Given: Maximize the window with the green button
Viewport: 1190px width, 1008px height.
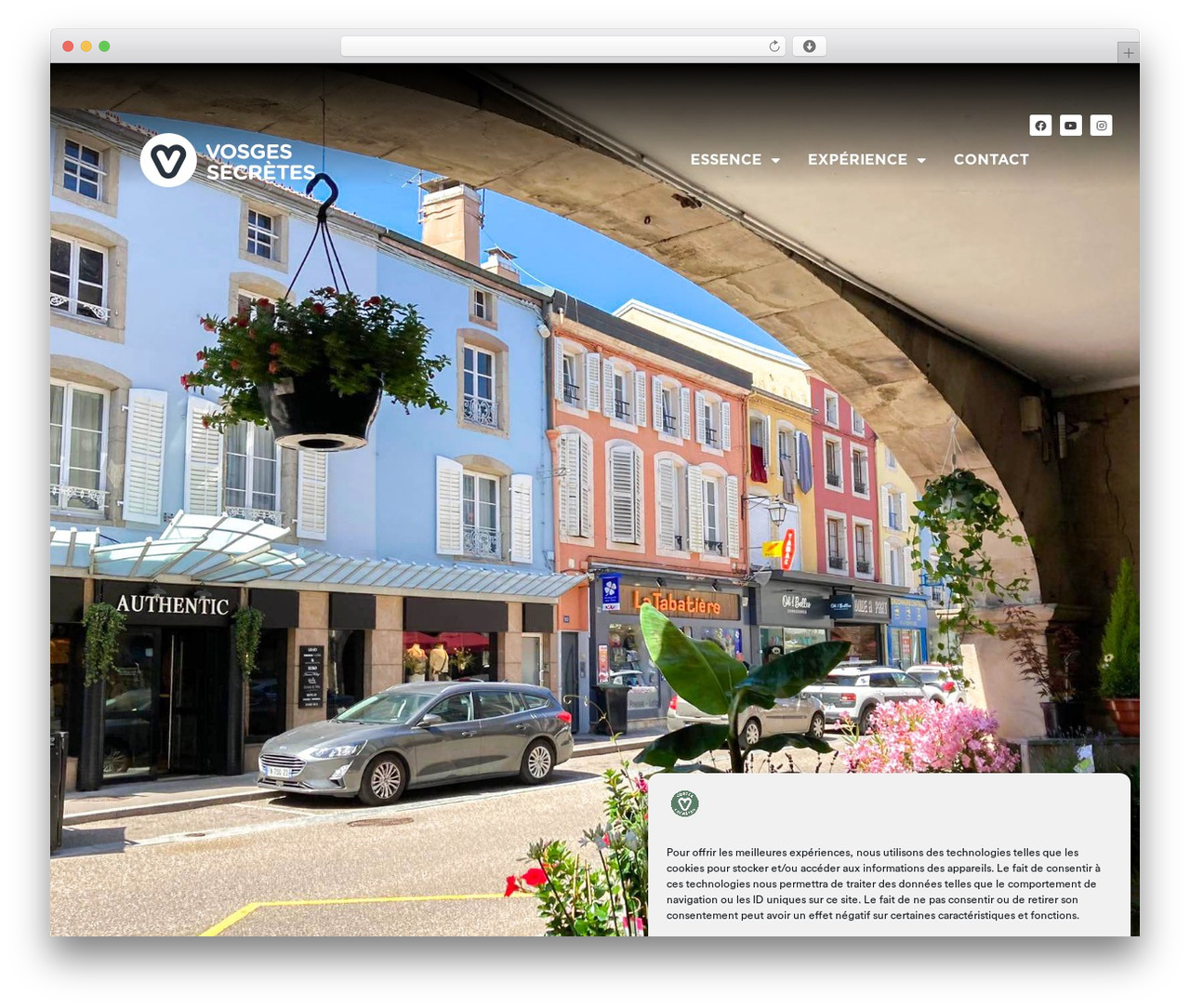Looking at the screenshot, I should click(104, 46).
